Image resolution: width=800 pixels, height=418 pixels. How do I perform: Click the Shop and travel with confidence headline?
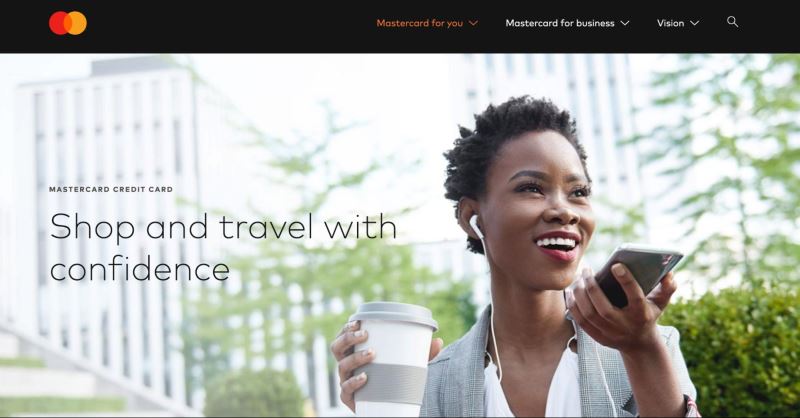223,248
